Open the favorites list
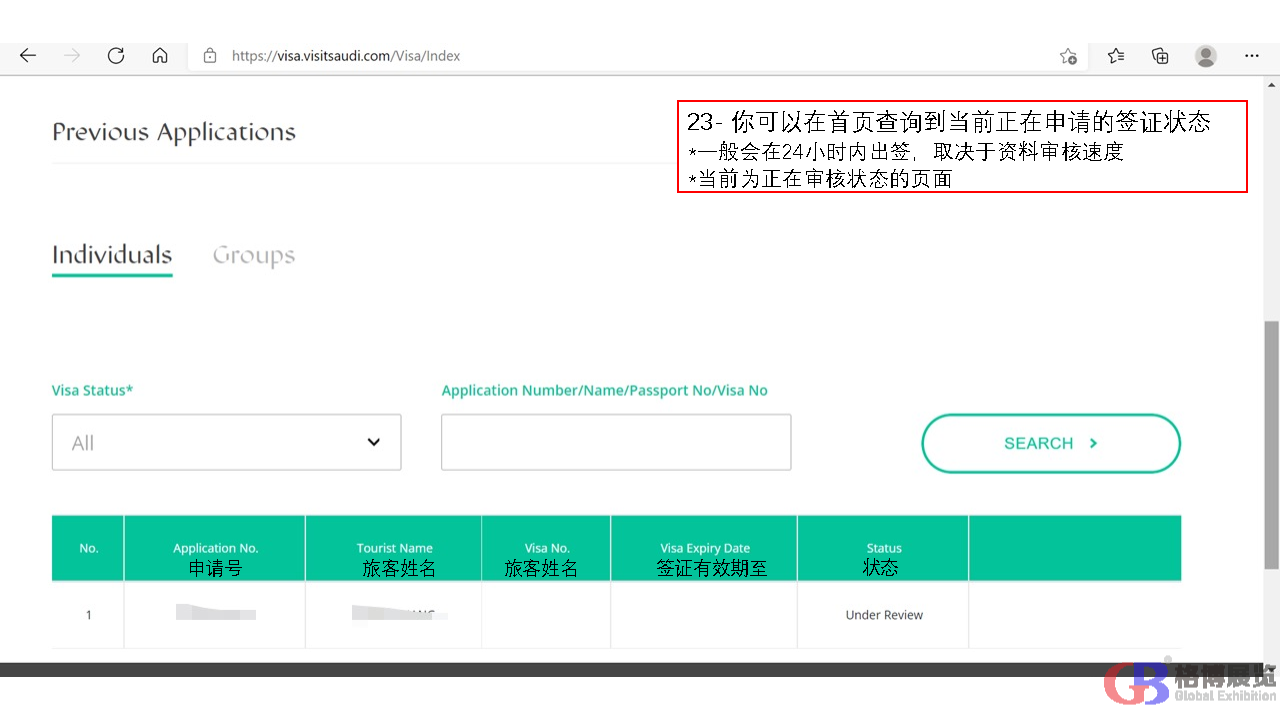This screenshot has height=720, width=1280. click(x=1116, y=56)
